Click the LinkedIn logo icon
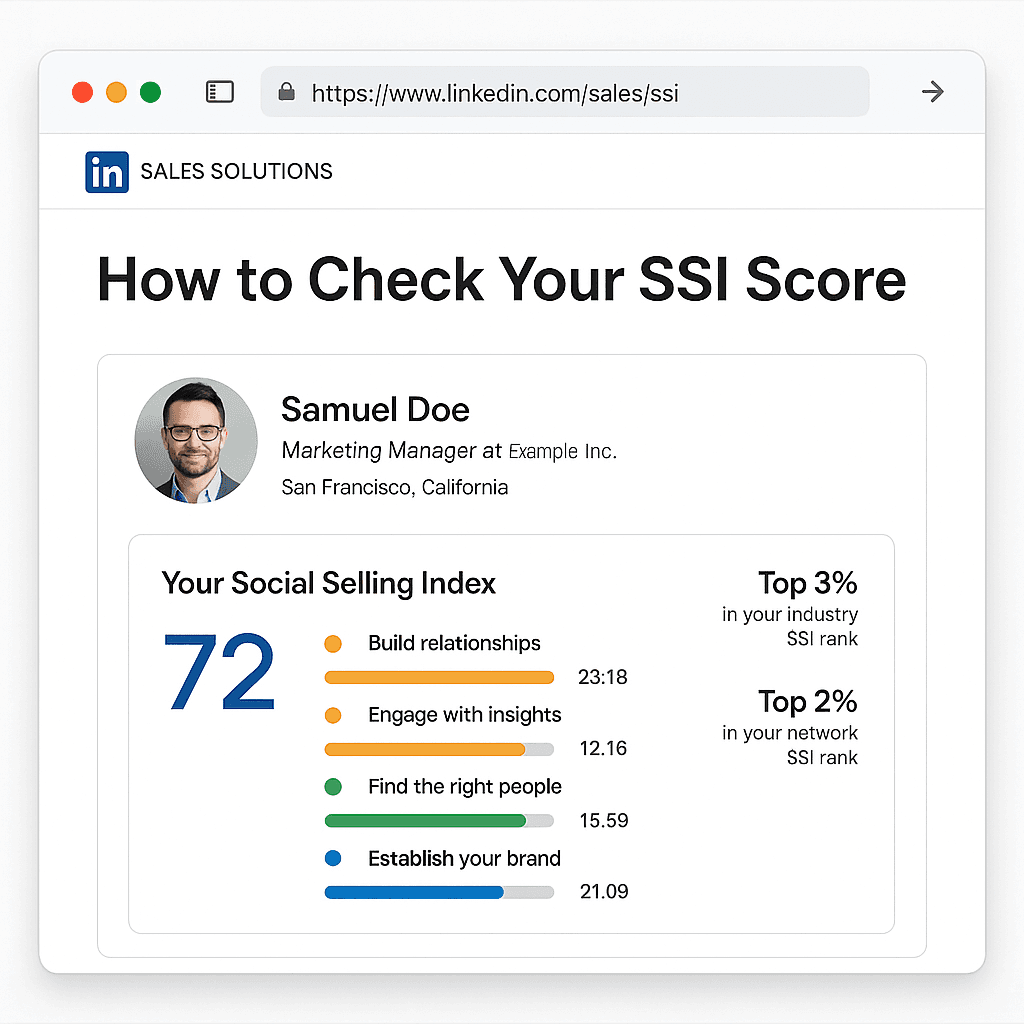Image resolution: width=1024 pixels, height=1024 pixels. tap(107, 172)
